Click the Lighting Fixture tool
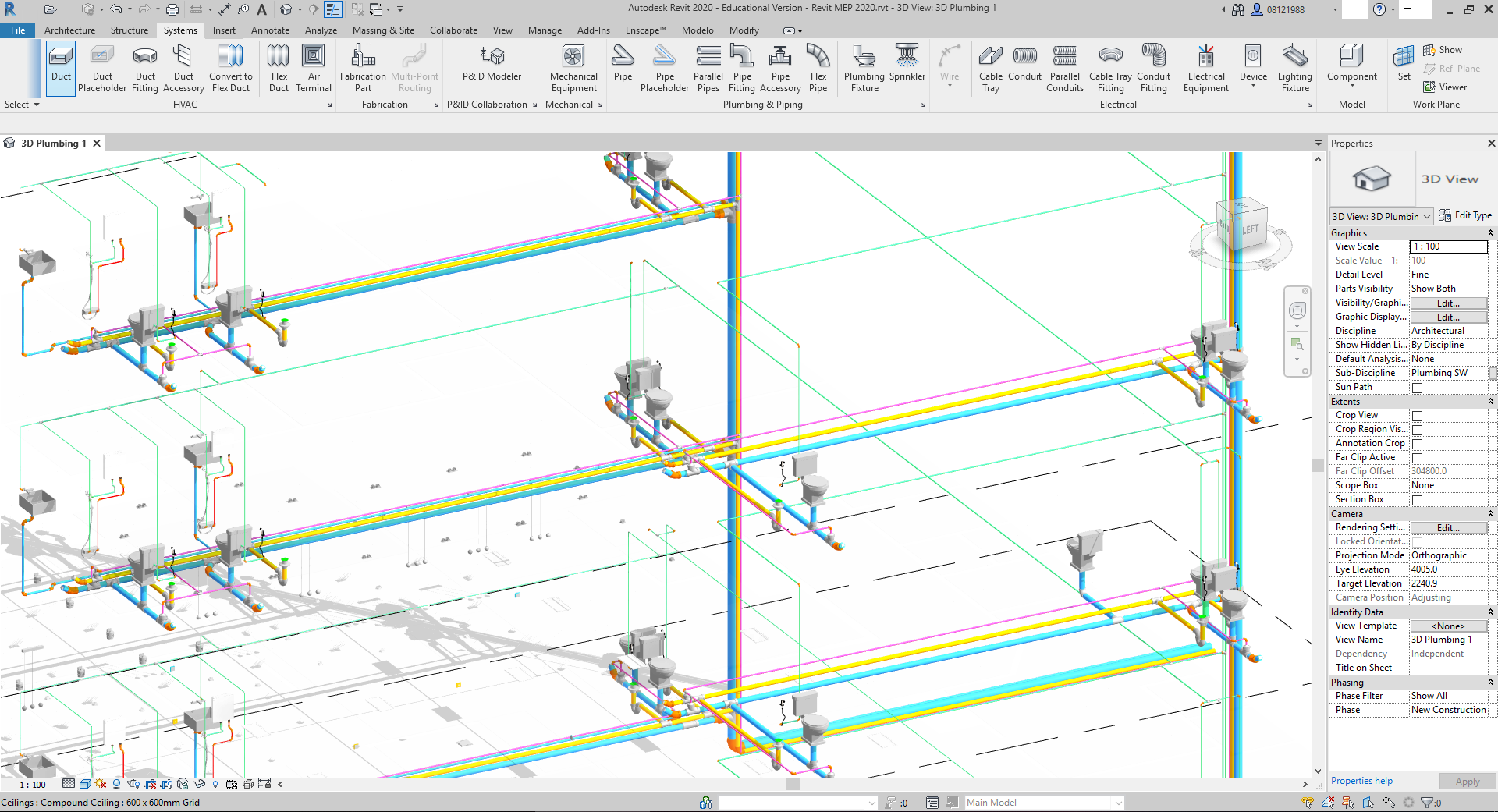This screenshot has width=1498, height=812. (1294, 67)
